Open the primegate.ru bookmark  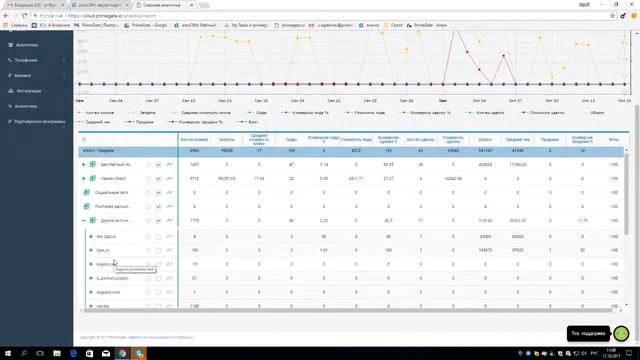290,25
